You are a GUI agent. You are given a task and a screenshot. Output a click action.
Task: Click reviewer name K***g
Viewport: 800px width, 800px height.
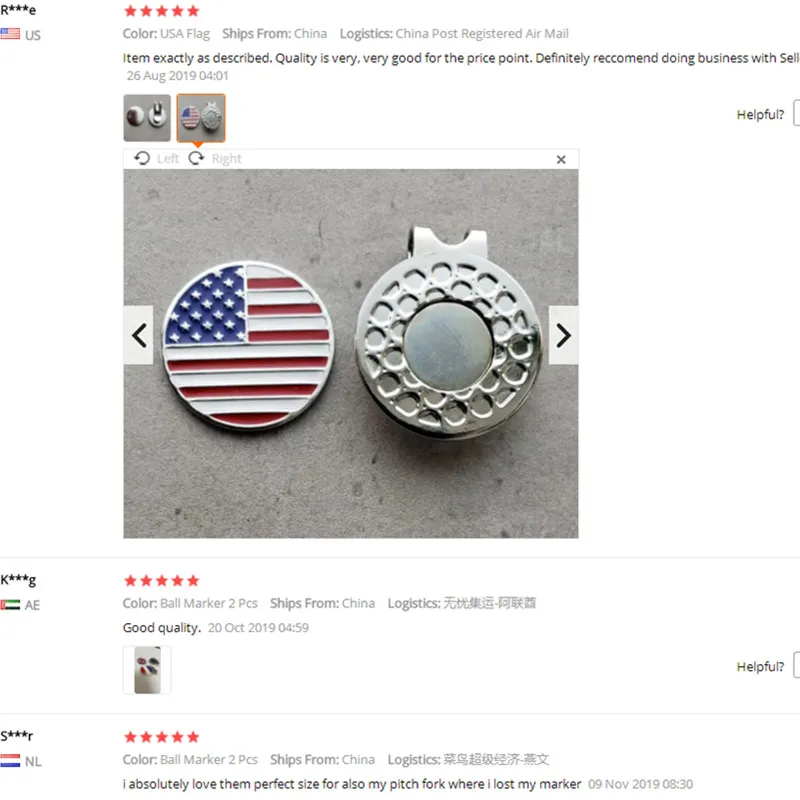click(x=18, y=580)
